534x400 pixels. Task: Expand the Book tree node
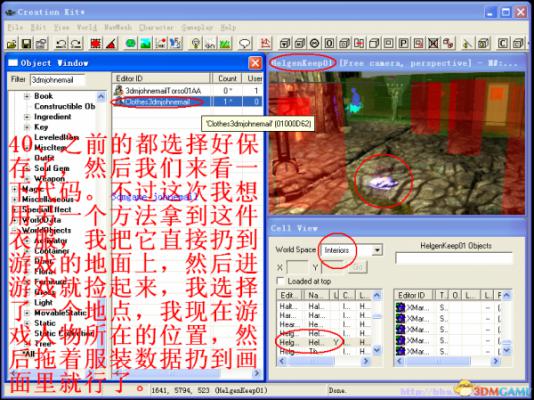coord(27,96)
